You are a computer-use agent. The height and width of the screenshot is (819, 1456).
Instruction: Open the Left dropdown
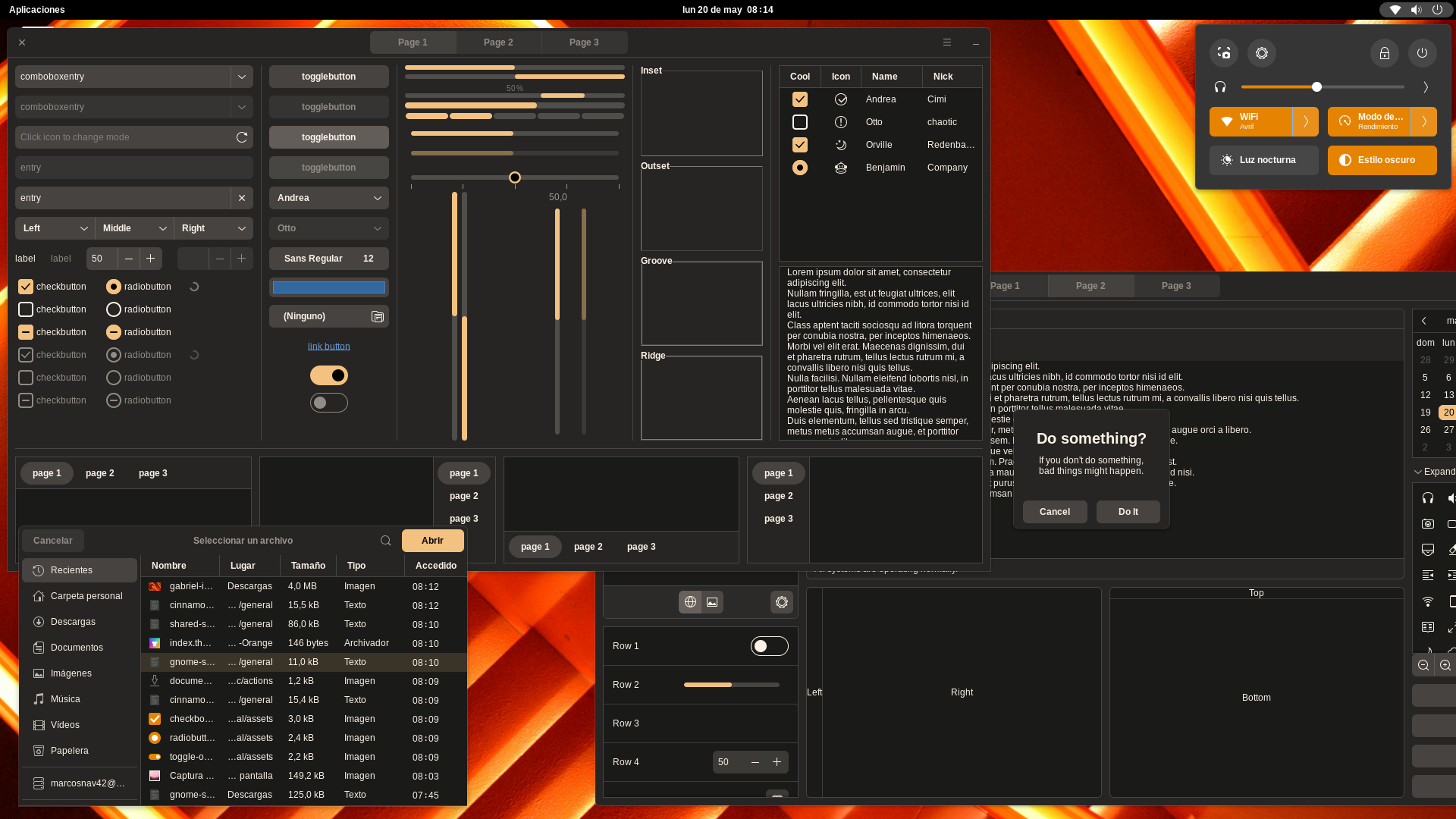tap(55, 228)
